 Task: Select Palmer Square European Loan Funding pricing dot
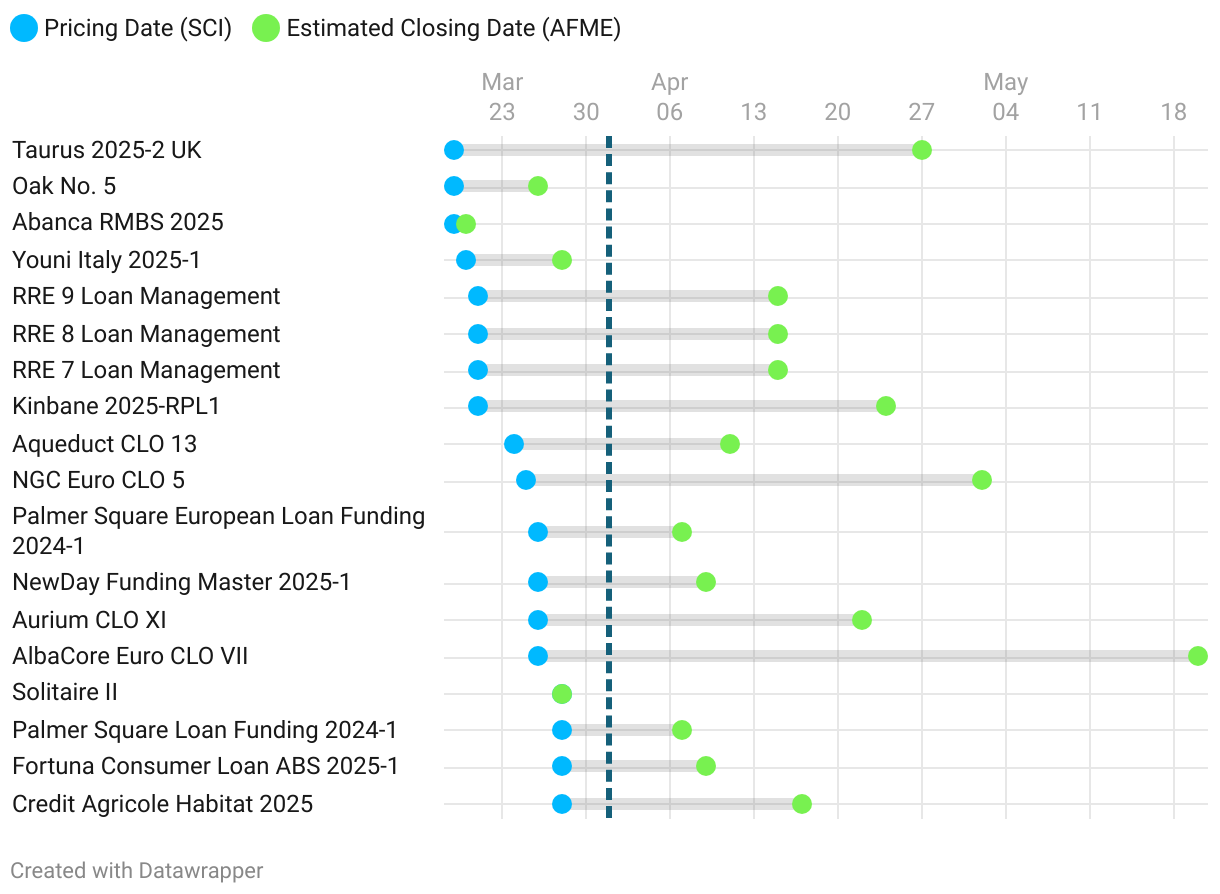538,532
